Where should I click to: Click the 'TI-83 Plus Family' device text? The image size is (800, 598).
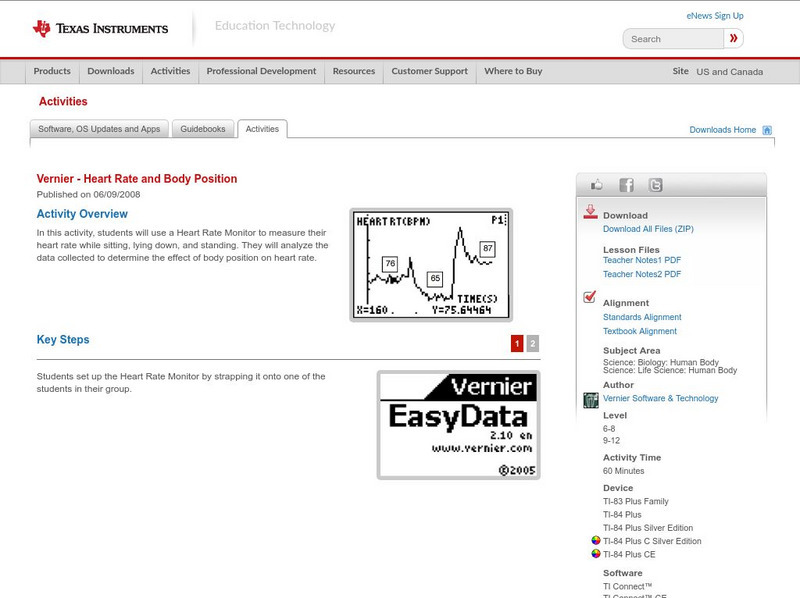point(636,502)
